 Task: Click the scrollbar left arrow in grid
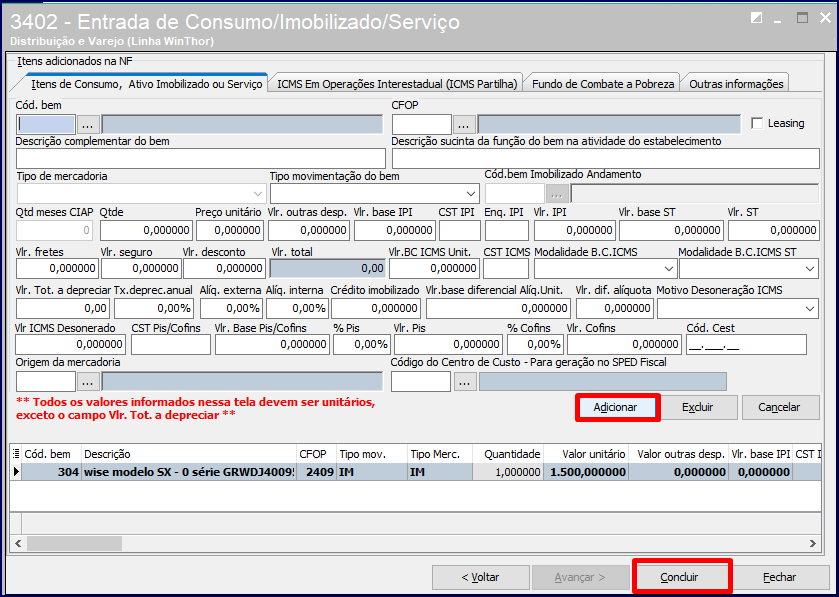[18, 544]
